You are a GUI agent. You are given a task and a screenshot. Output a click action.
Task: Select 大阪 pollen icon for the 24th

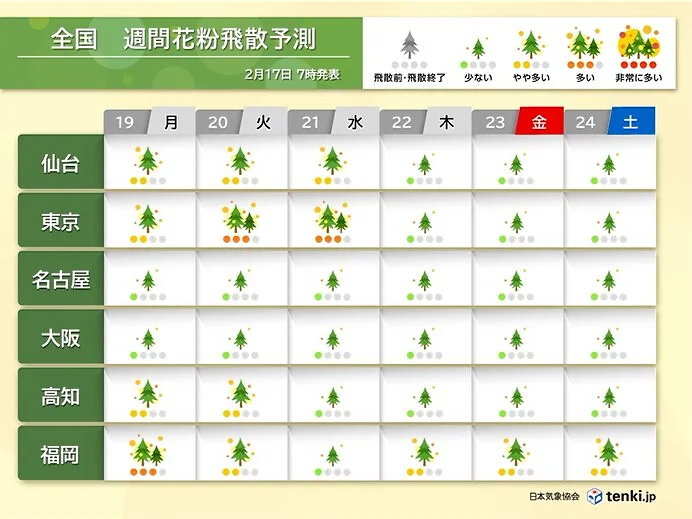click(609, 339)
